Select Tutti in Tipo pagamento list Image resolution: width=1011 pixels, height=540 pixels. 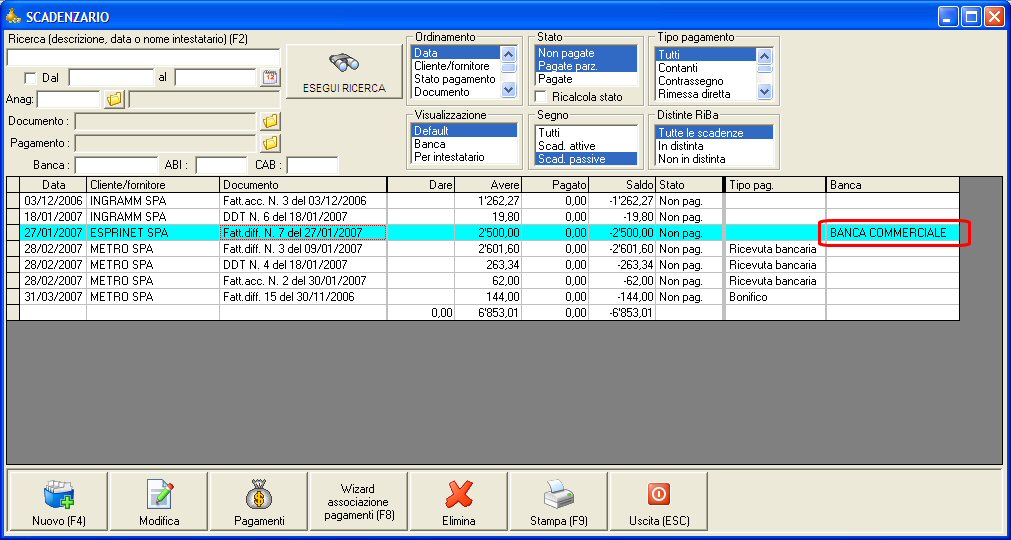(705, 55)
